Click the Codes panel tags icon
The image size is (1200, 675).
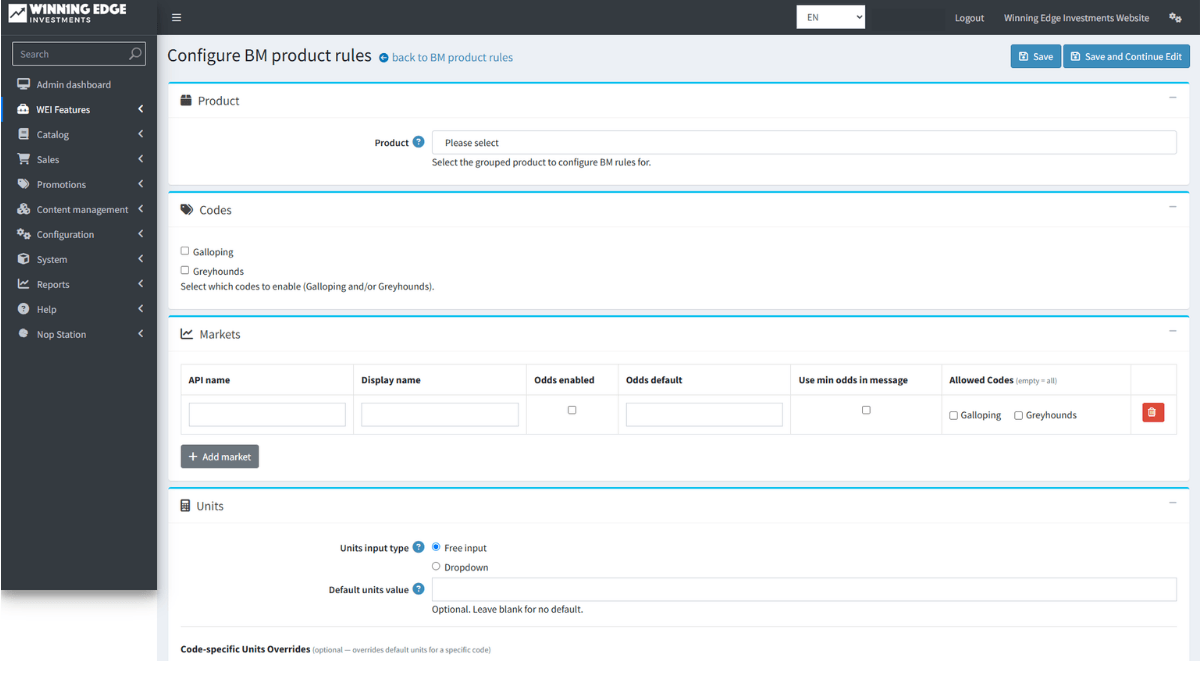pos(187,210)
